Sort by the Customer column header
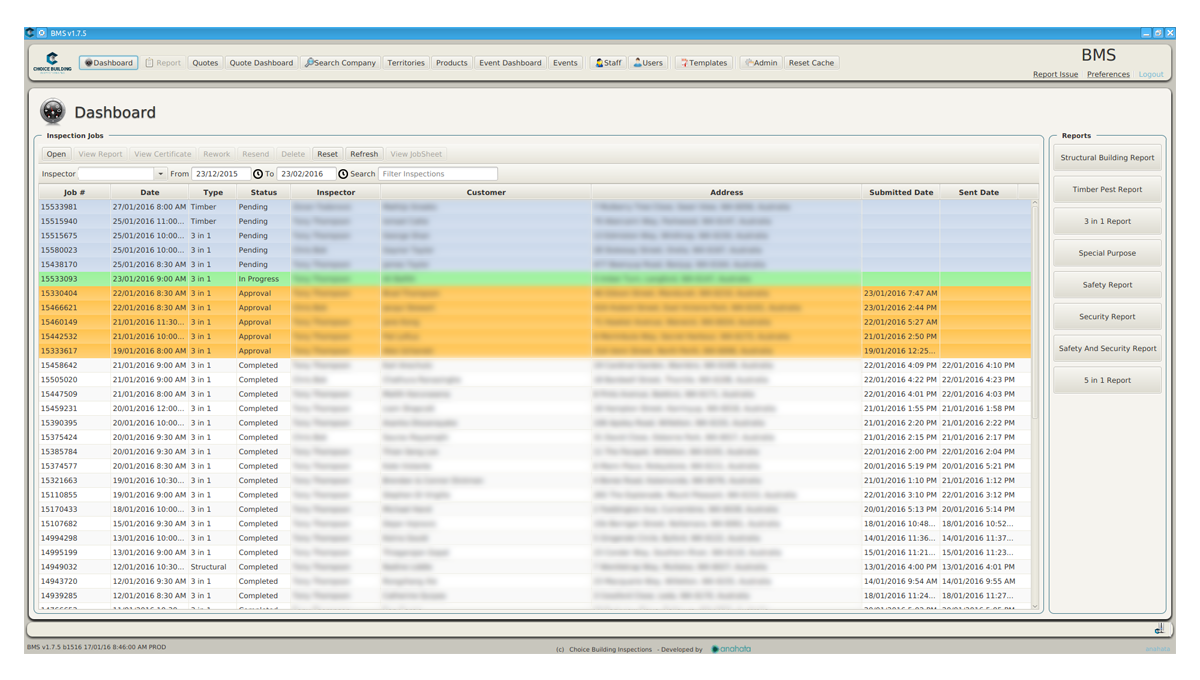Screen dimensions: 1200x680 click(486, 192)
